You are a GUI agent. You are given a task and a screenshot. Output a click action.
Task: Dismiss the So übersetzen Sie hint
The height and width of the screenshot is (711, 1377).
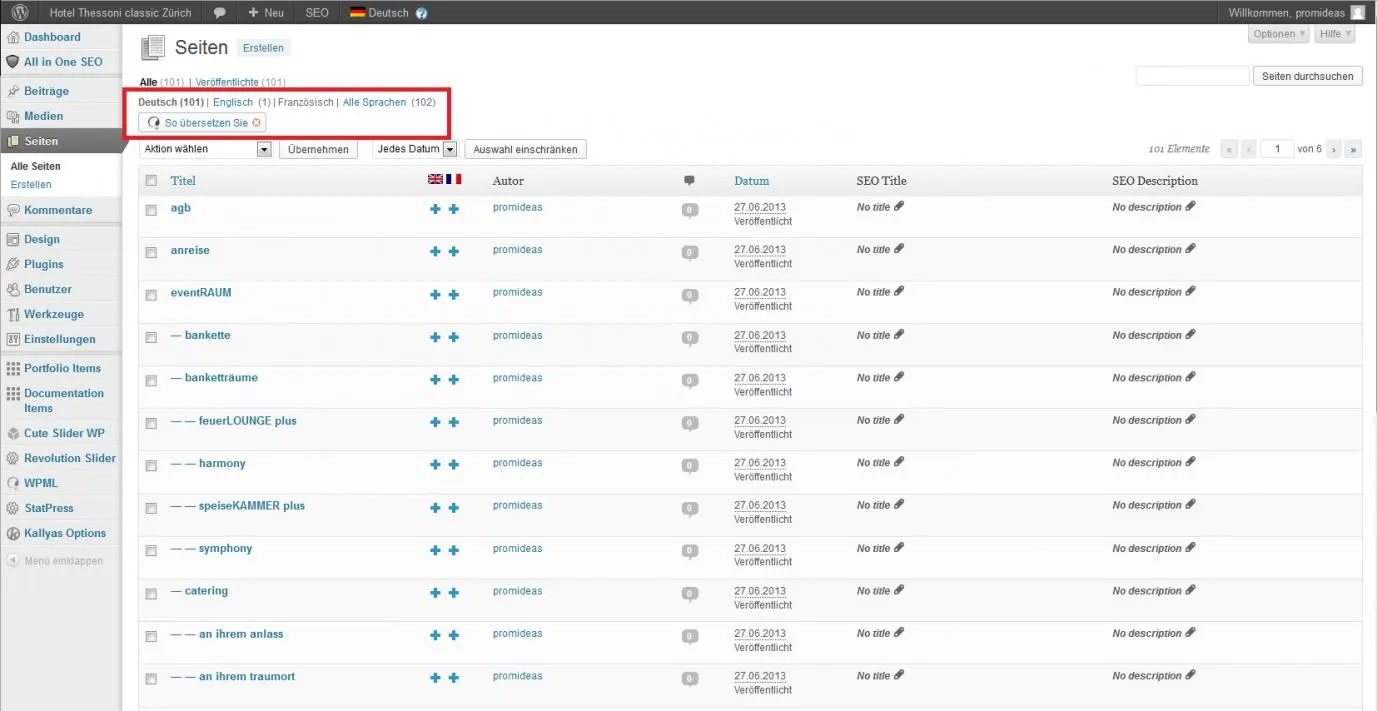257,122
